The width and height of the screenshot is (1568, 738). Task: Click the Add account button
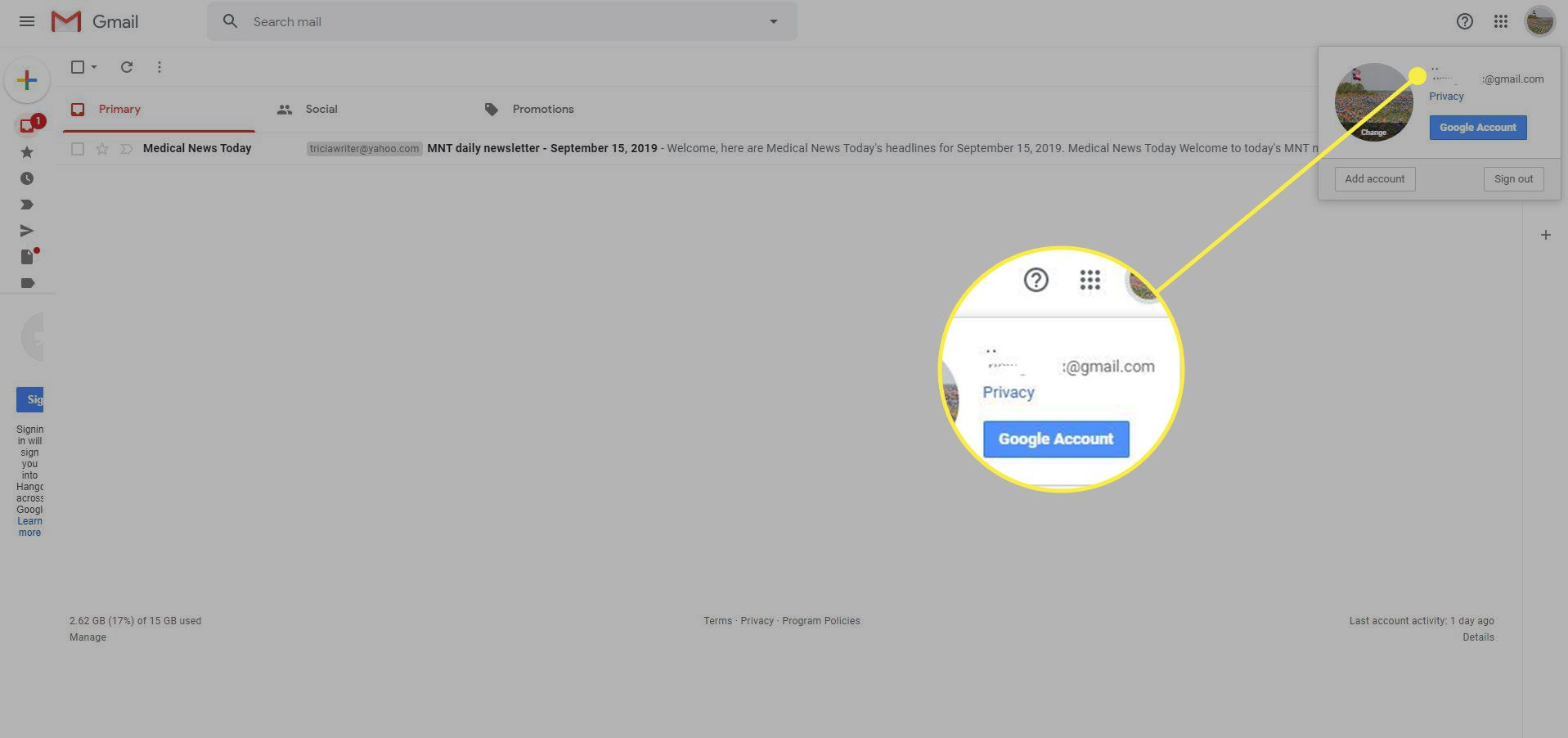click(1375, 179)
